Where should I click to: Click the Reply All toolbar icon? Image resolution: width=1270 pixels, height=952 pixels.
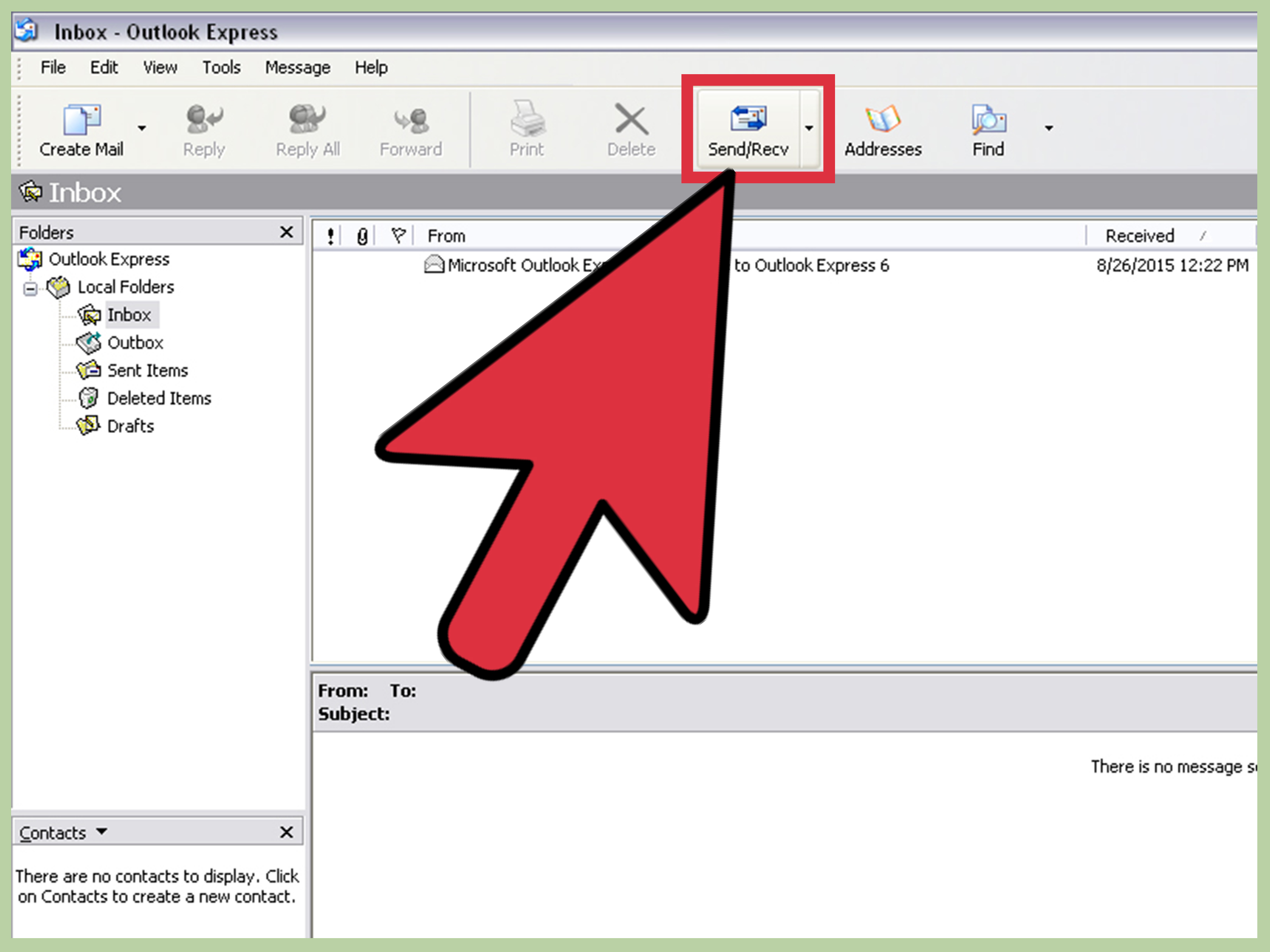coord(307,119)
